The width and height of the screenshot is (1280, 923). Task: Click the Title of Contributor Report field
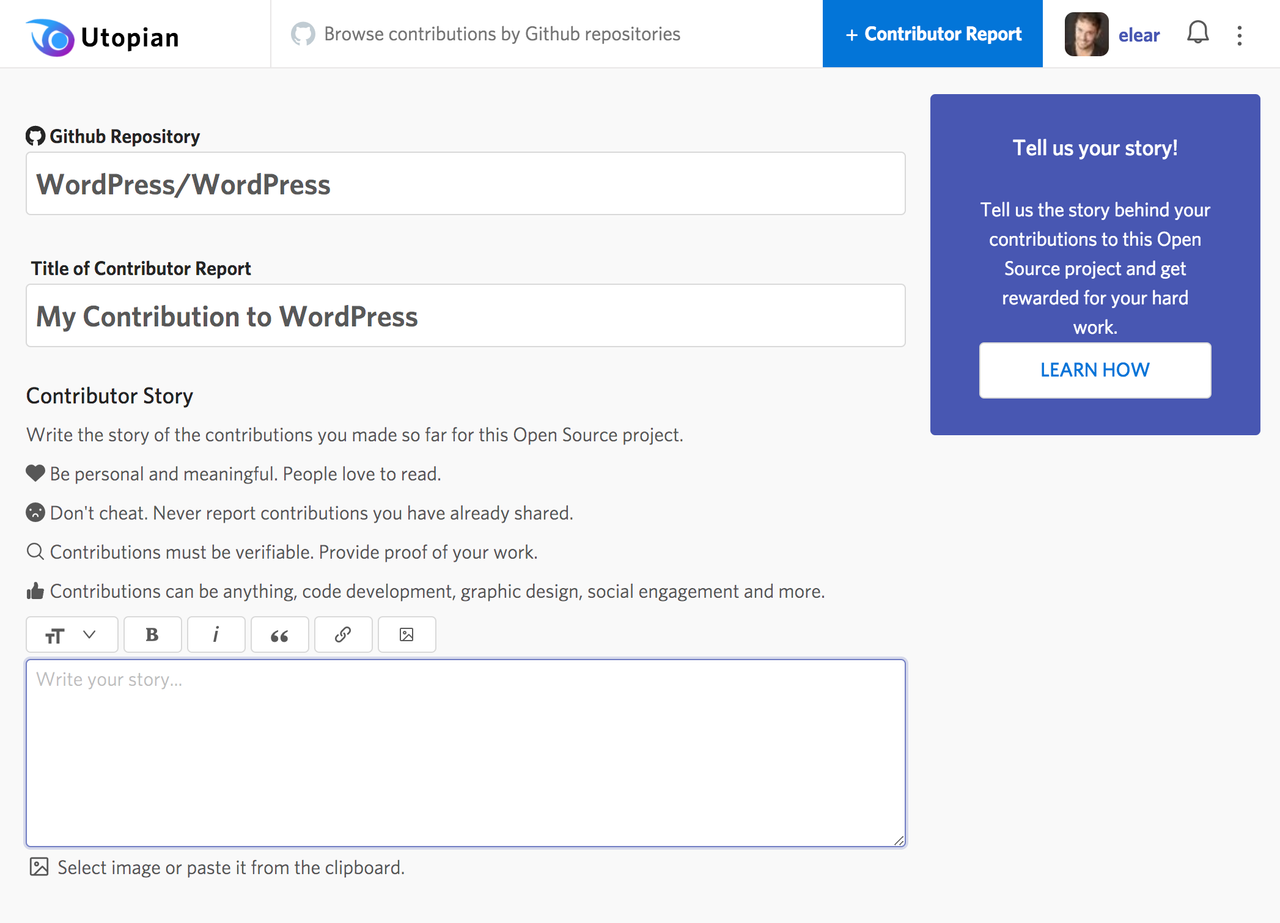point(466,316)
